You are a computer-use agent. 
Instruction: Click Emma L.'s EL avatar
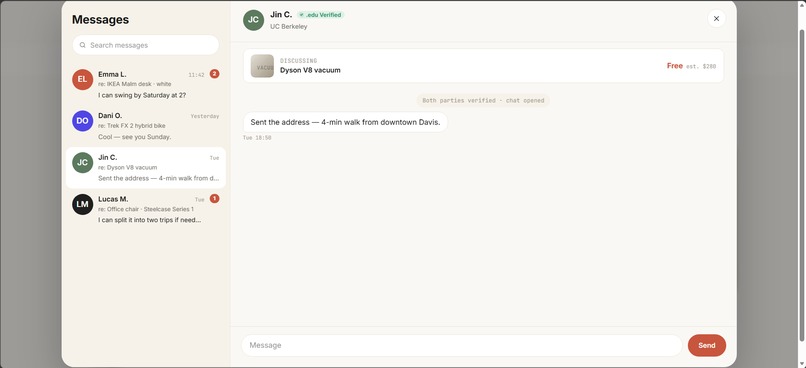[x=82, y=79]
